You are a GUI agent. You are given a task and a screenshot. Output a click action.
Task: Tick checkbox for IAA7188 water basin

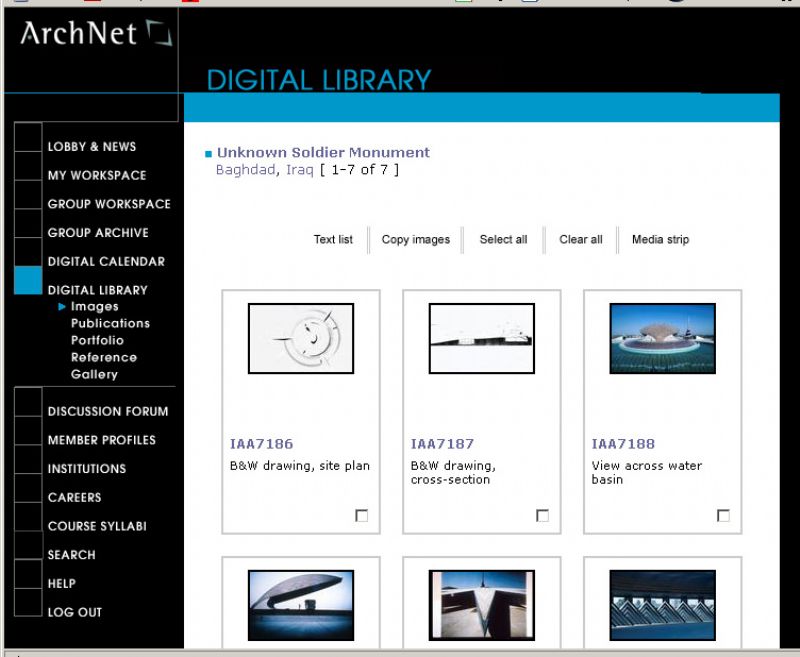click(x=723, y=516)
